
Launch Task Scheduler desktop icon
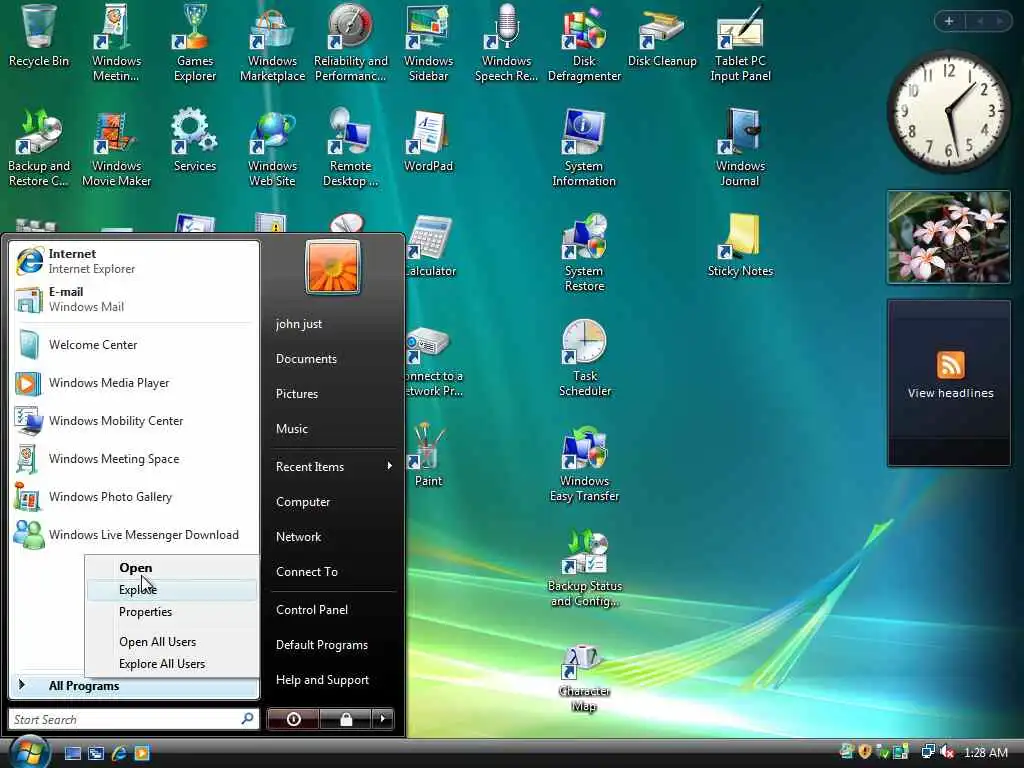tap(584, 358)
